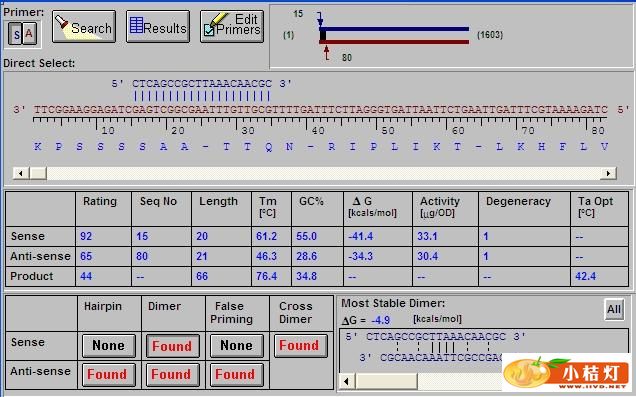Click right arrow of the sequence scrollbar
The width and height of the screenshot is (636, 397).
click(608, 173)
